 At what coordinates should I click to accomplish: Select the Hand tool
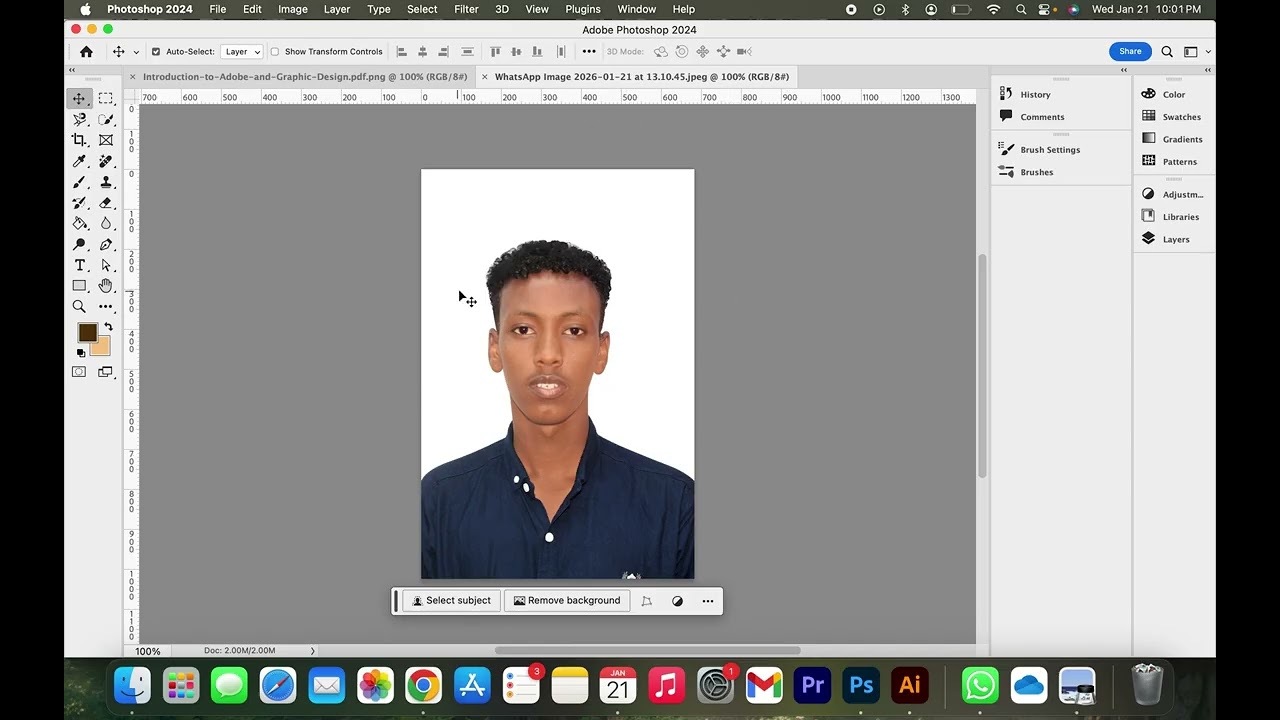click(105, 286)
